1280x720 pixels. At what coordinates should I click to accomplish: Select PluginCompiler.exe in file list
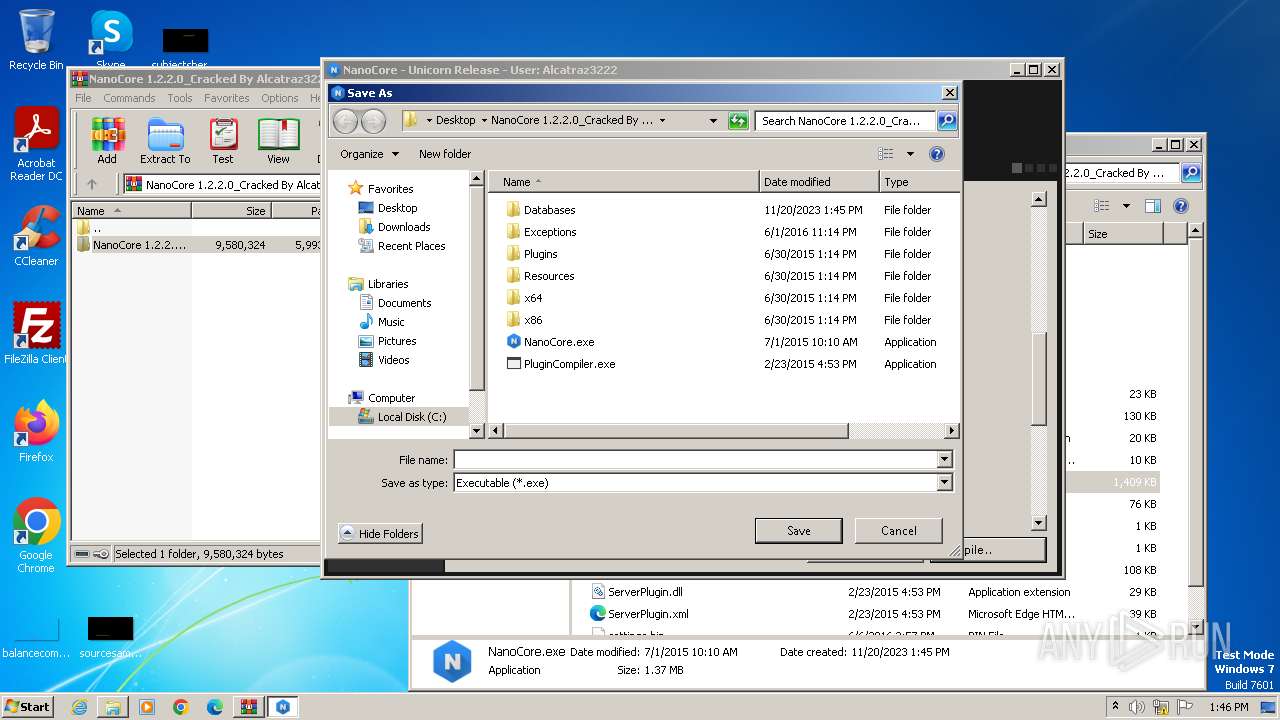coord(569,364)
